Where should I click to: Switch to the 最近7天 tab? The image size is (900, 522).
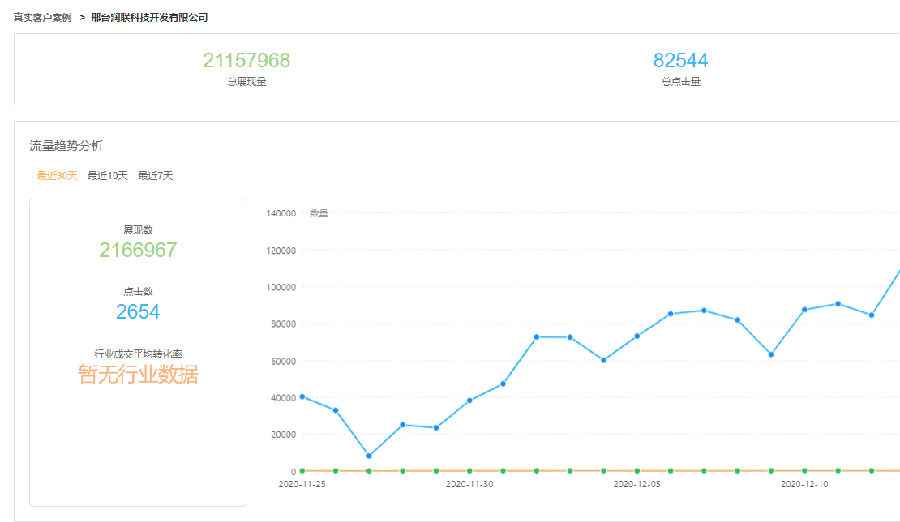[x=155, y=175]
